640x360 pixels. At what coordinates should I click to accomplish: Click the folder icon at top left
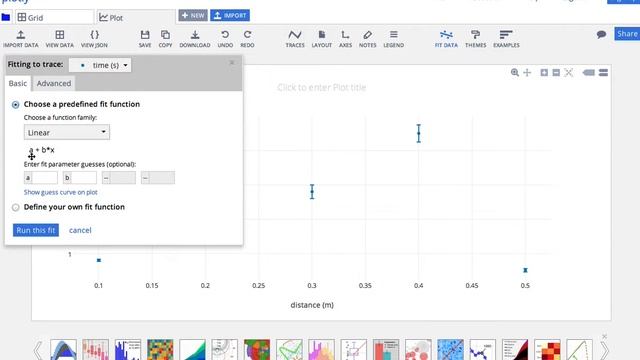pyautogui.click(x=6, y=17)
